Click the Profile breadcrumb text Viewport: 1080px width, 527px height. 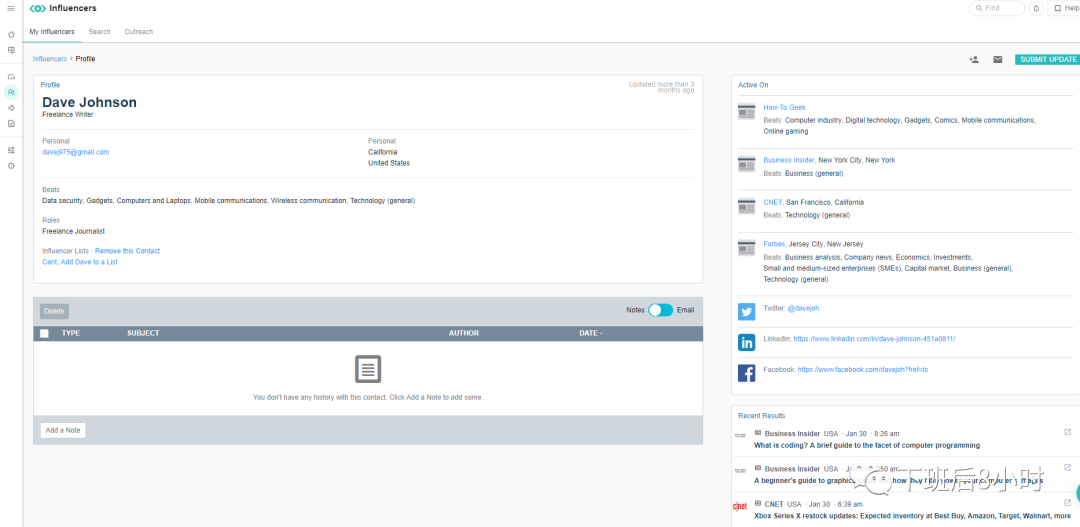coord(85,59)
